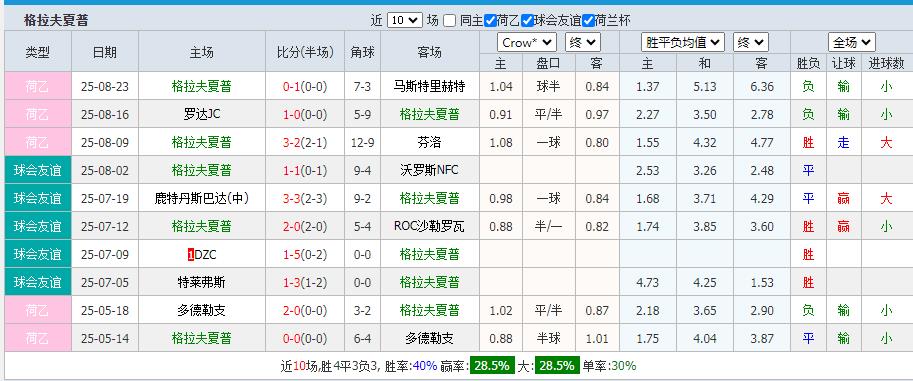Screen dimensions: 913x381
Task: Open the 罗达JC home team link
Action: (201, 115)
